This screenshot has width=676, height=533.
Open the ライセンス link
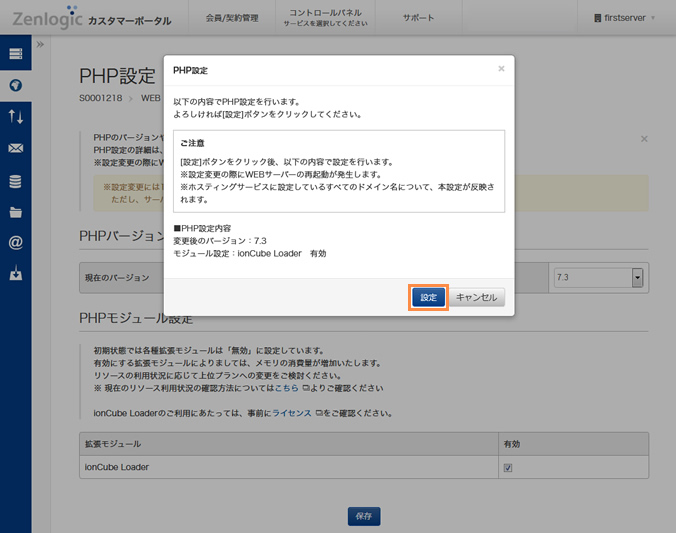290,413
